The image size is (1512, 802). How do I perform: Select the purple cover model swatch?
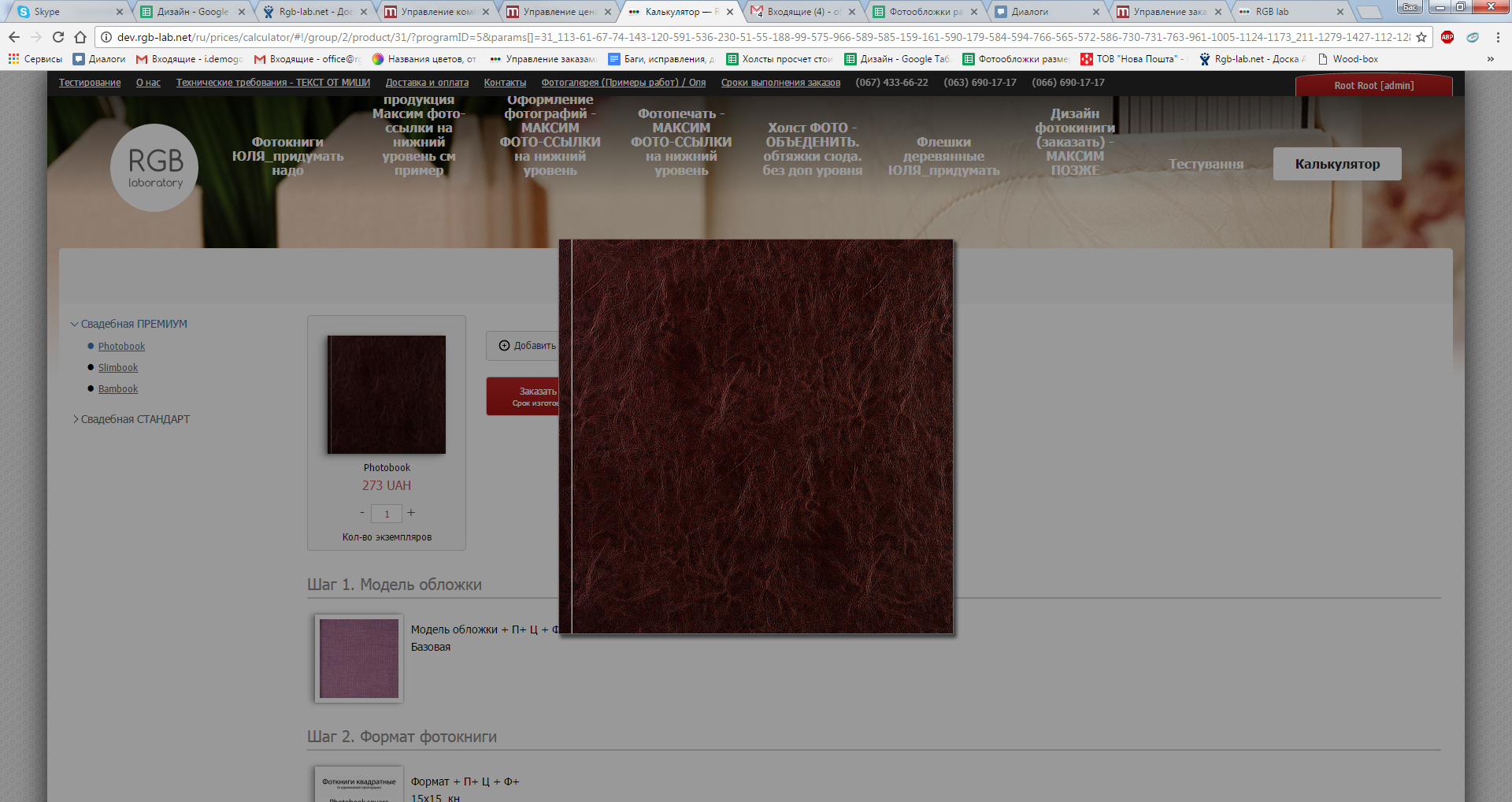(x=359, y=659)
